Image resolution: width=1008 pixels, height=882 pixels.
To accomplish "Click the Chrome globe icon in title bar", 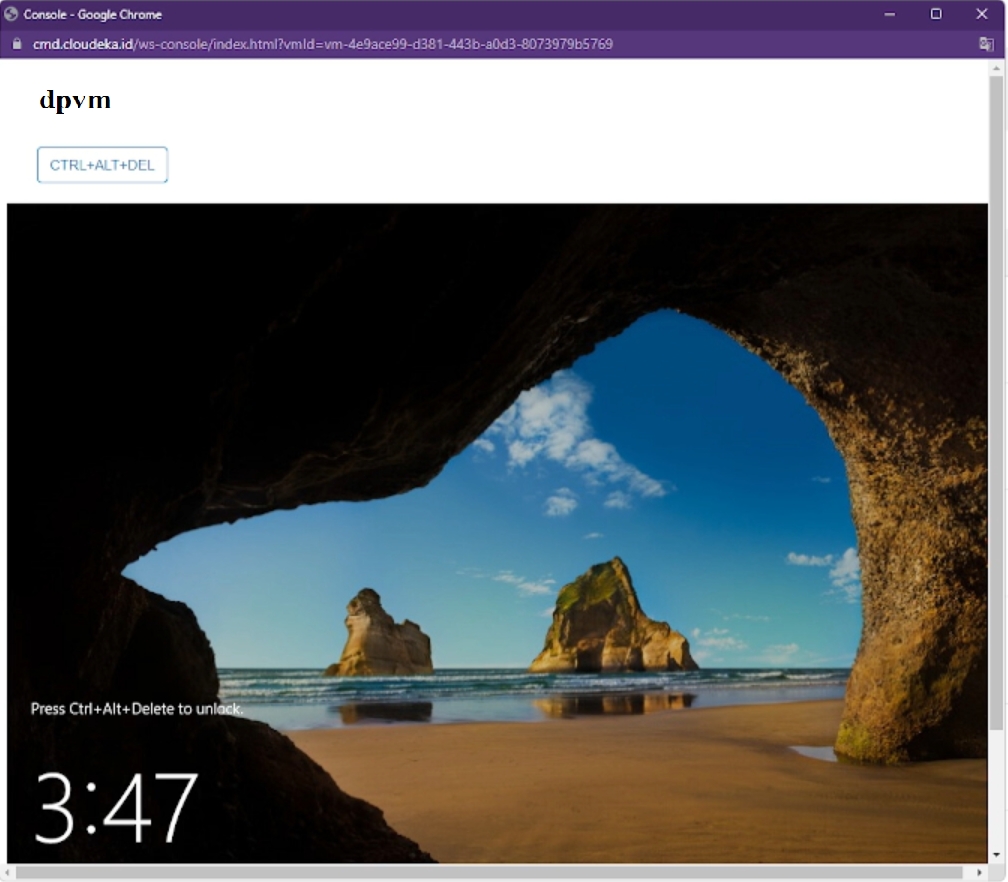I will click(x=12, y=14).
